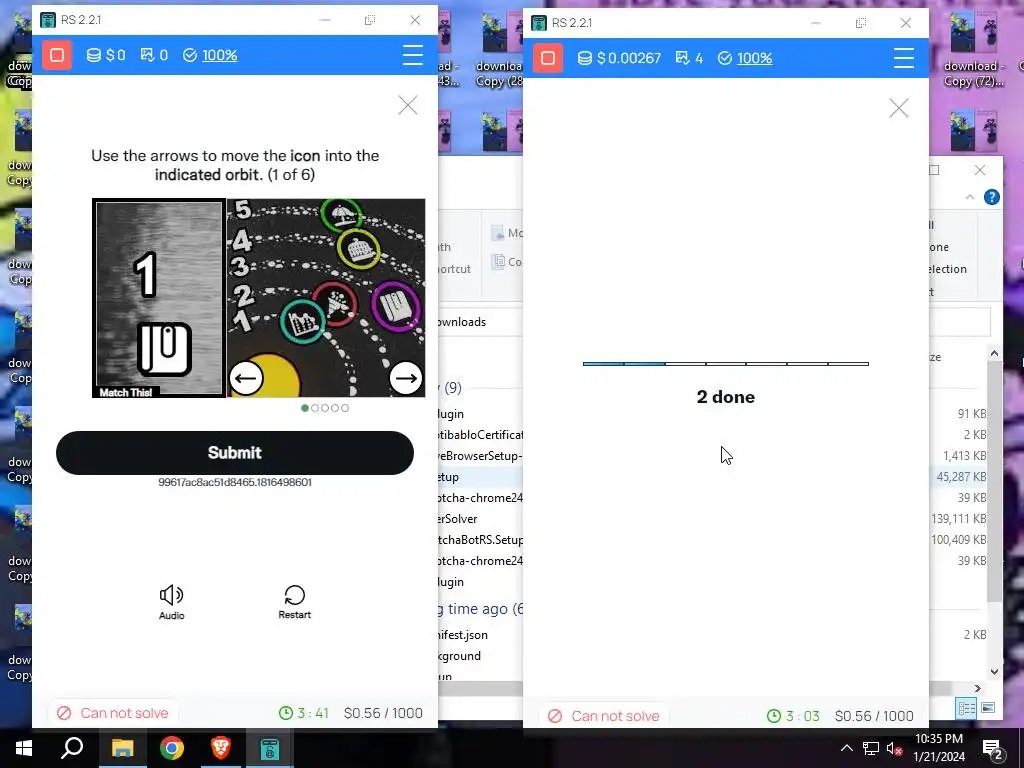Open hamburger menu in left RS window

(413, 55)
